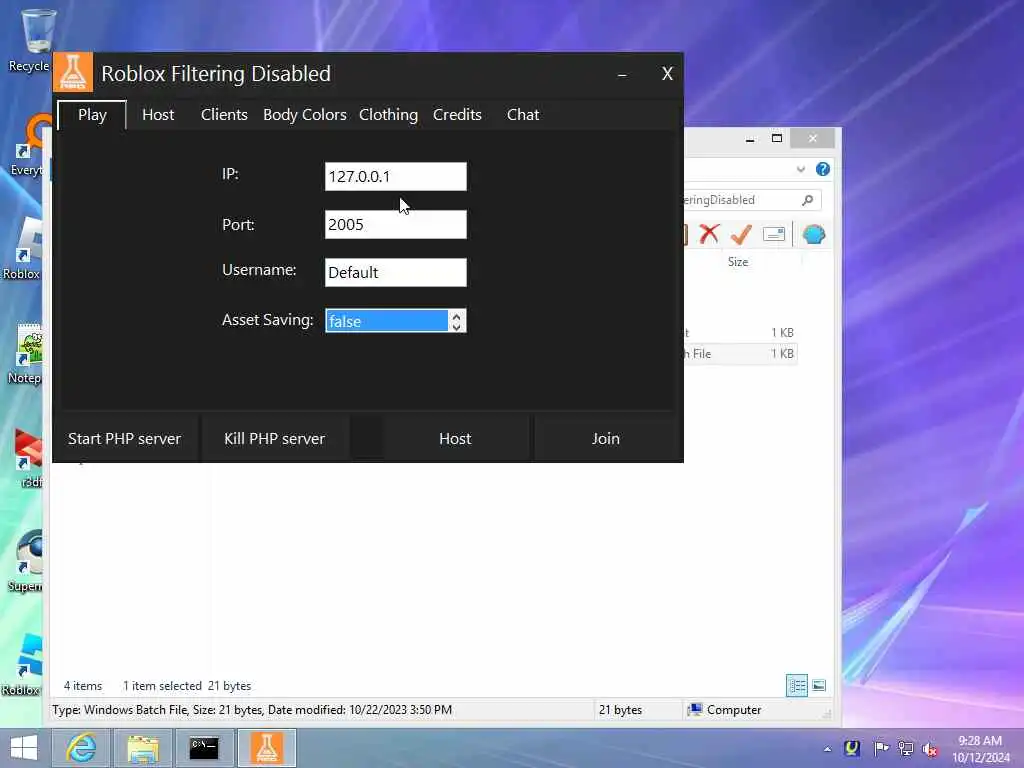The image size is (1024, 768).
Task: Click the yellow U tray icon
Action: 852,748
